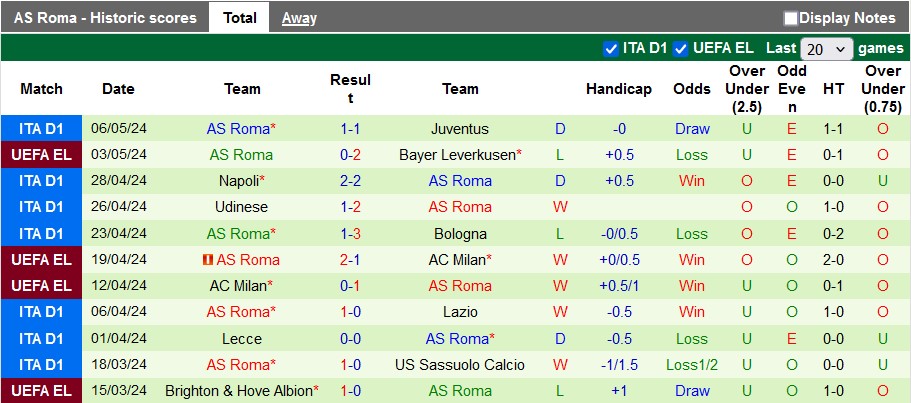Click the UEFA EL badge for 03/05/24 match
The height and width of the screenshot is (403, 911).
[41, 155]
